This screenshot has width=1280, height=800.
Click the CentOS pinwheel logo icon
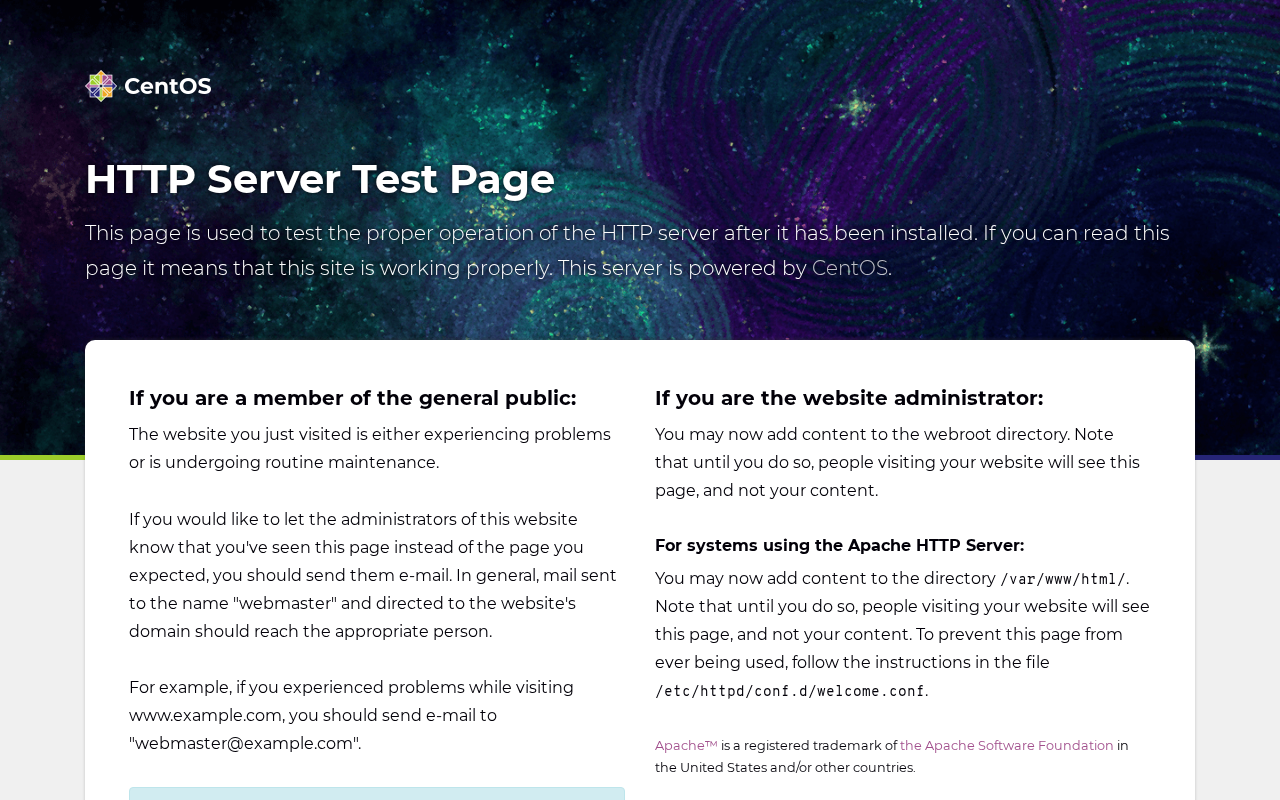point(101,86)
